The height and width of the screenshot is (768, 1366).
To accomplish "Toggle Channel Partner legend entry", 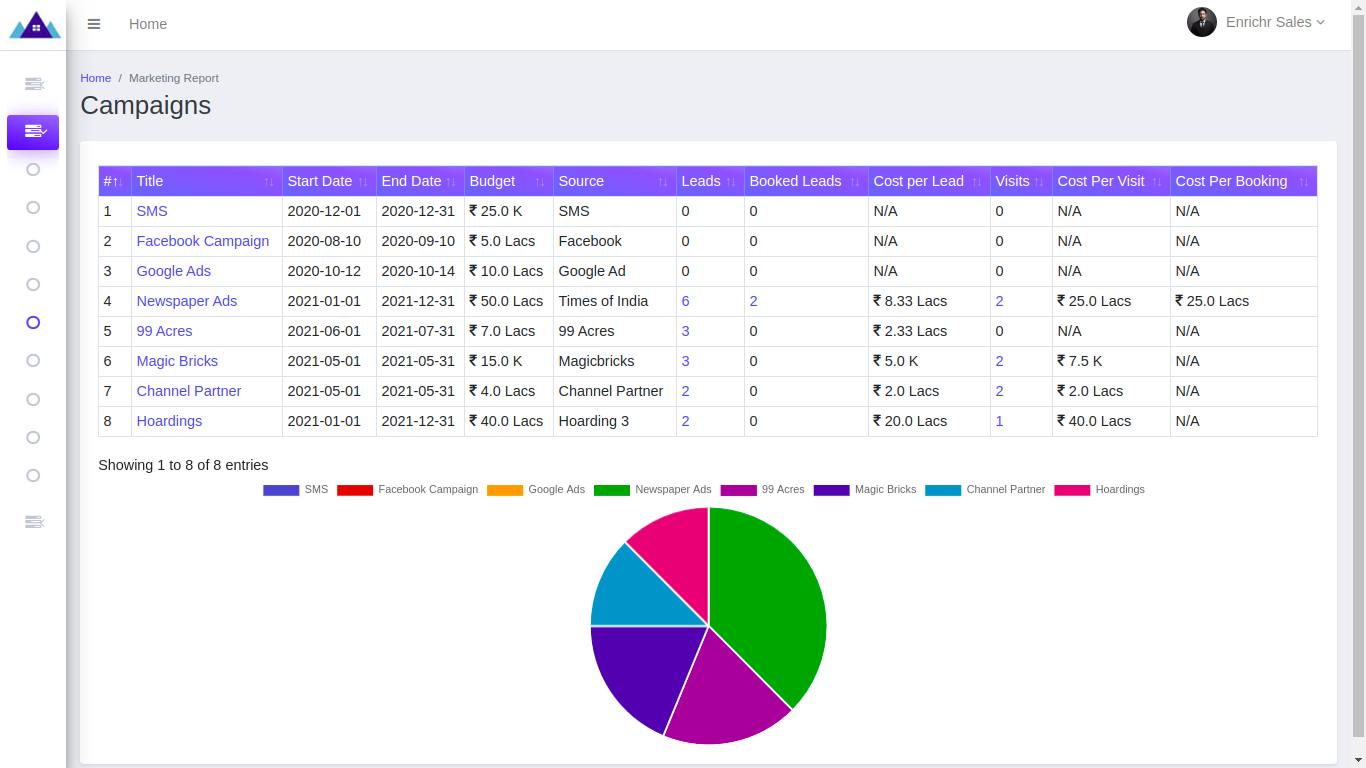I will coord(985,490).
